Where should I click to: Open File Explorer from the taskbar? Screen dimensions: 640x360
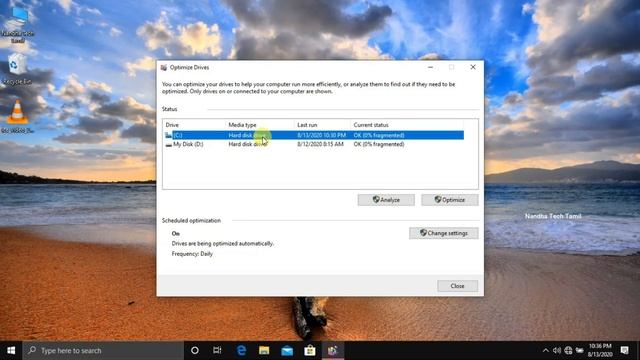[264, 351]
